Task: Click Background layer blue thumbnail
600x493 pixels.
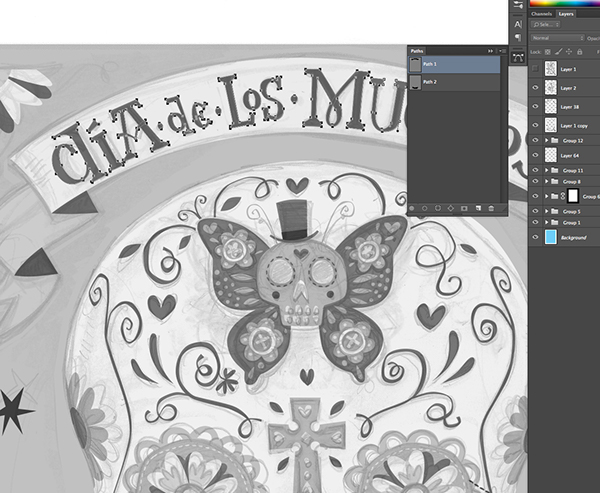Action: pyautogui.click(x=551, y=237)
